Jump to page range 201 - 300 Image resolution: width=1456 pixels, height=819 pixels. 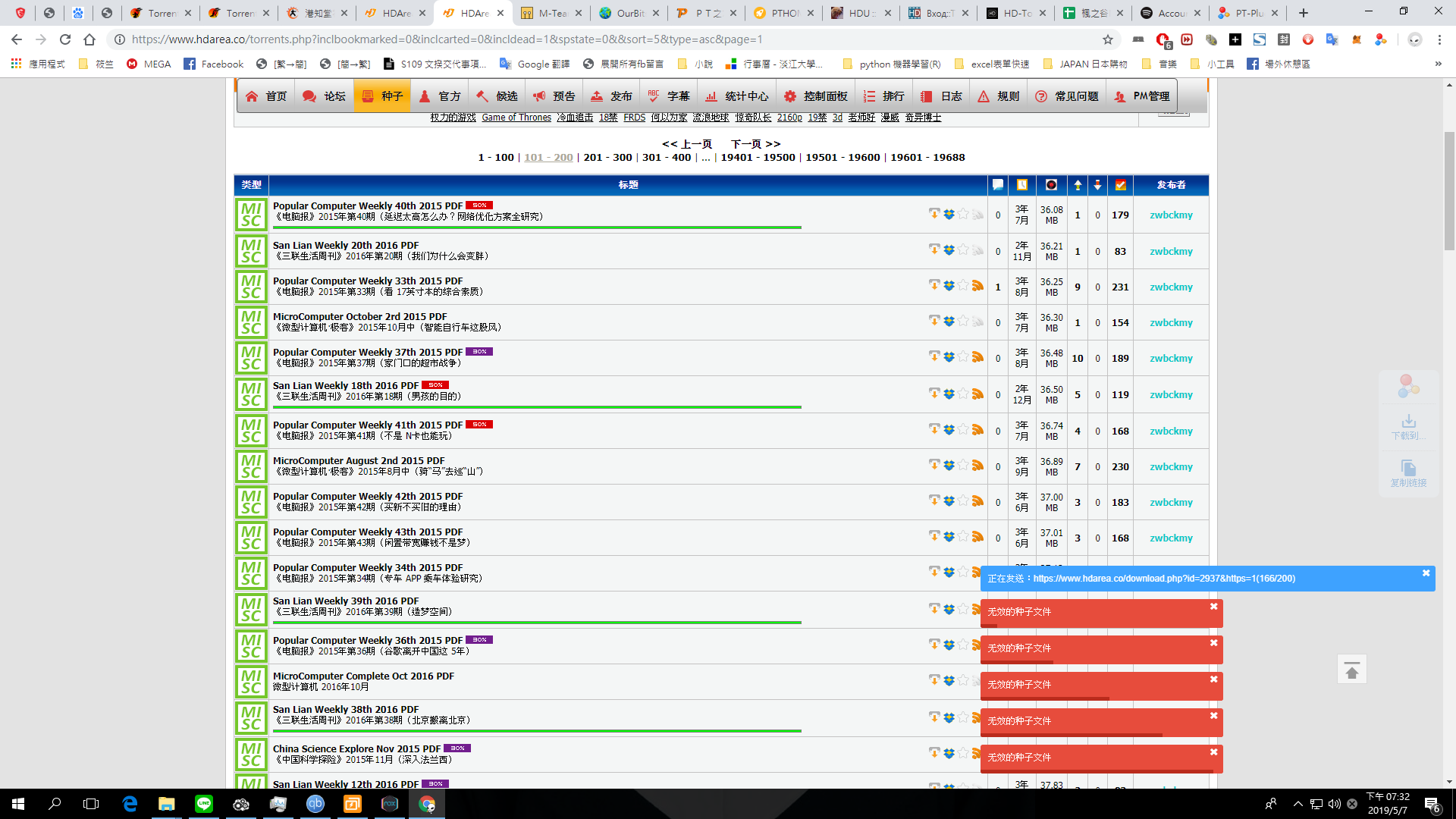(607, 158)
